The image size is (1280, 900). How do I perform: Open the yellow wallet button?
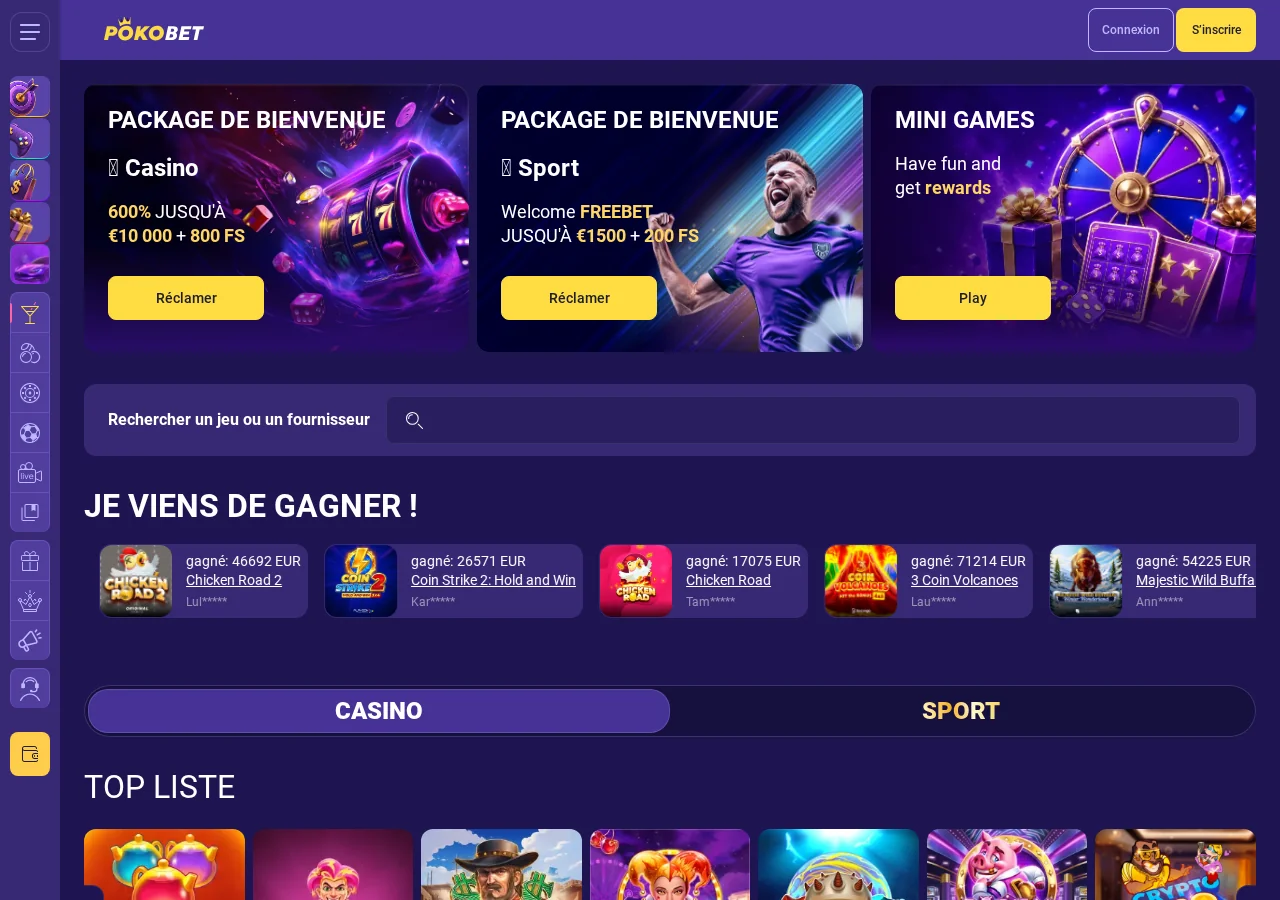[30, 754]
